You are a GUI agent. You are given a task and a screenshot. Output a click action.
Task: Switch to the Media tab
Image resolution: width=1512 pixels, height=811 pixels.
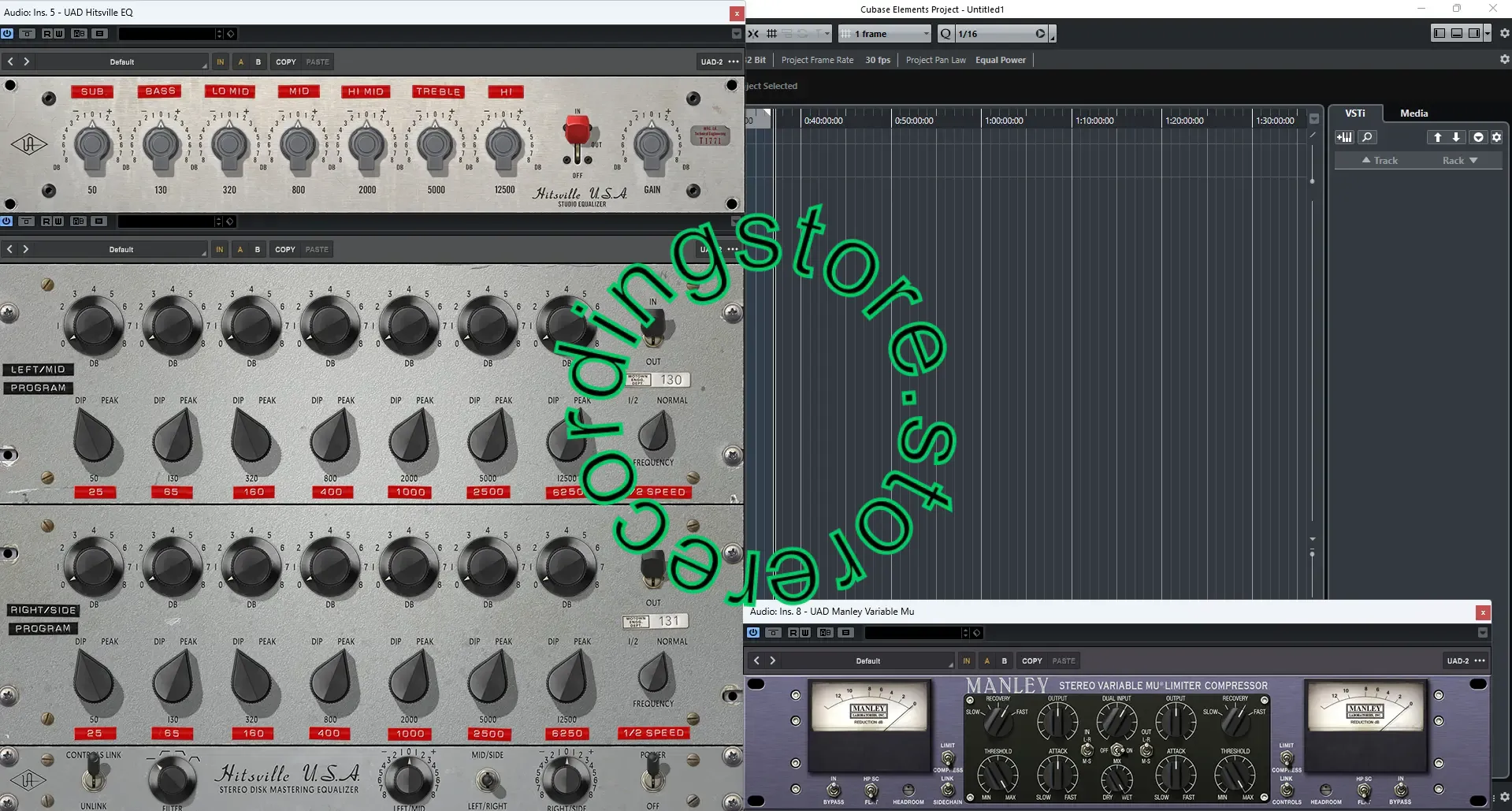[1414, 113]
